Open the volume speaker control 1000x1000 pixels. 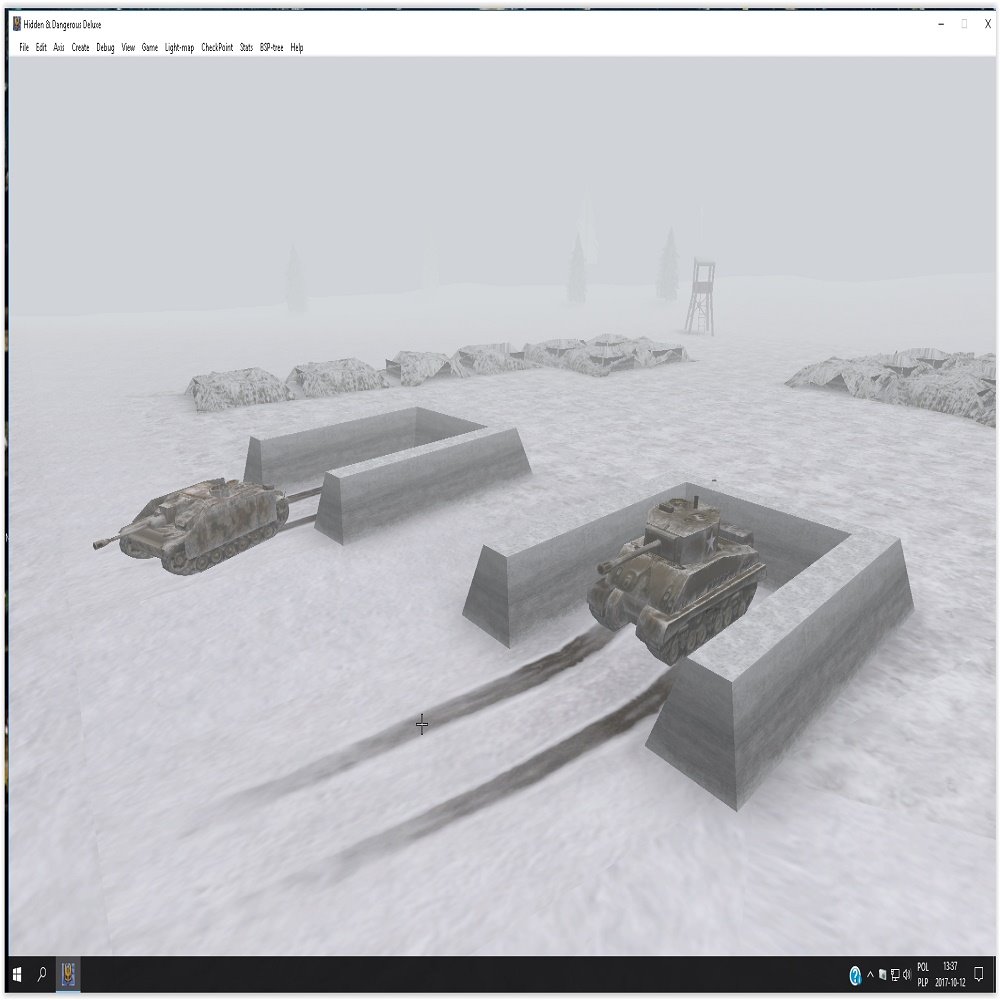point(907,974)
